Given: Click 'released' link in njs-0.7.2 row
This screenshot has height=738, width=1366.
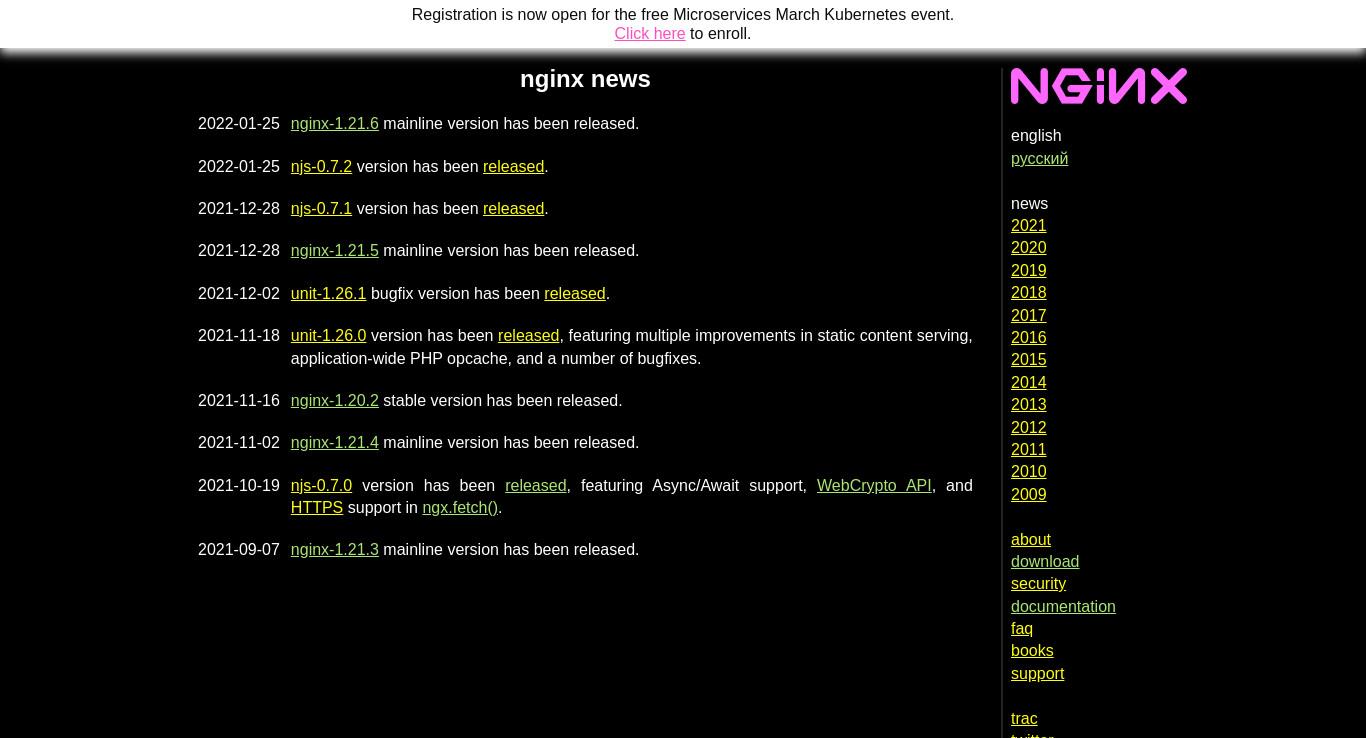Looking at the screenshot, I should tap(514, 166).
